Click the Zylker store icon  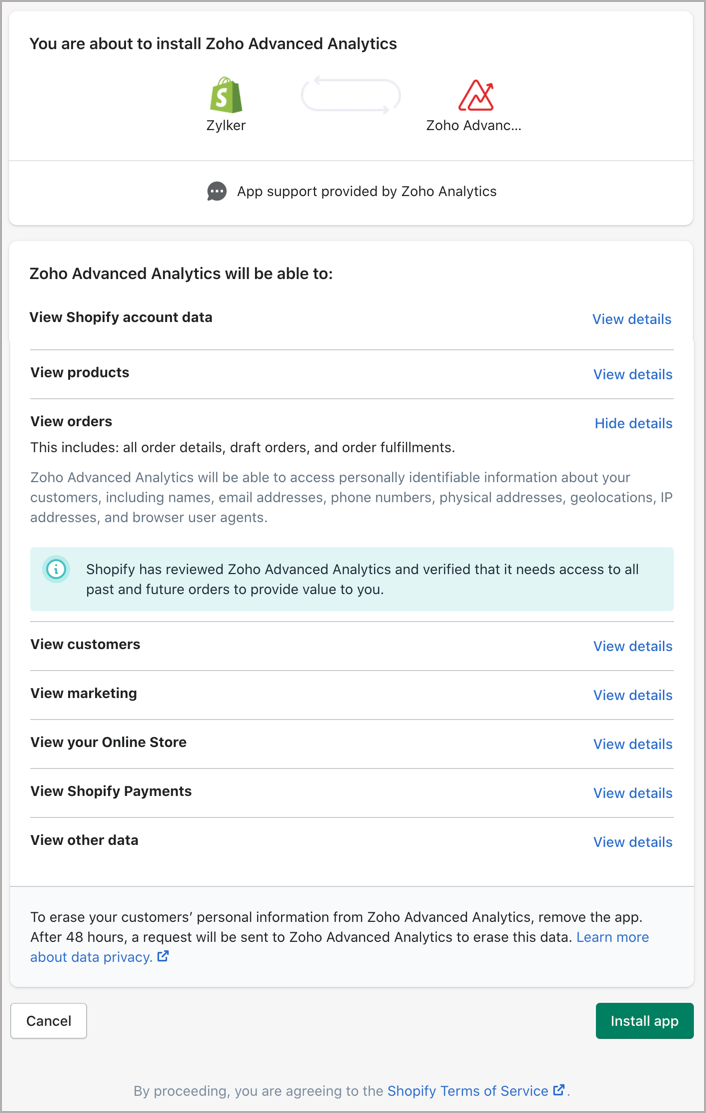click(x=225, y=97)
